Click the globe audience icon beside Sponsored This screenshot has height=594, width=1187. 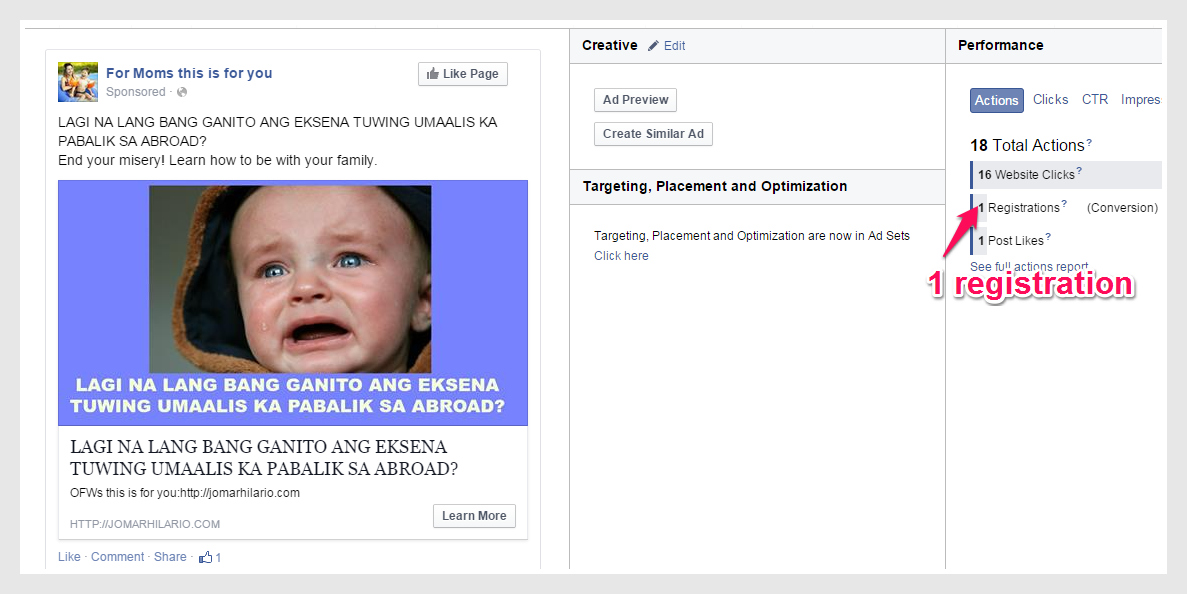[182, 92]
